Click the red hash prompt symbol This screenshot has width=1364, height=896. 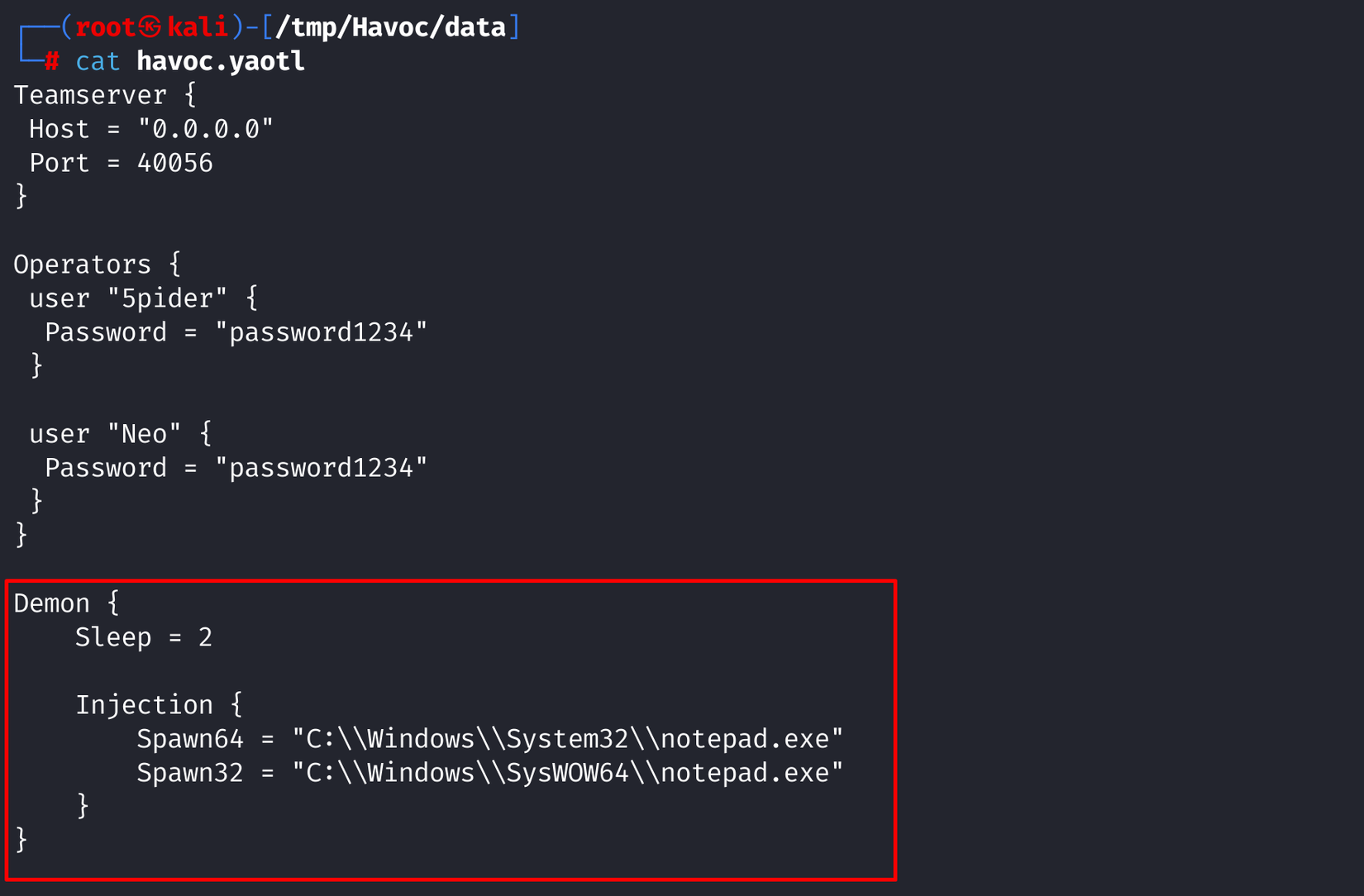click(x=51, y=61)
